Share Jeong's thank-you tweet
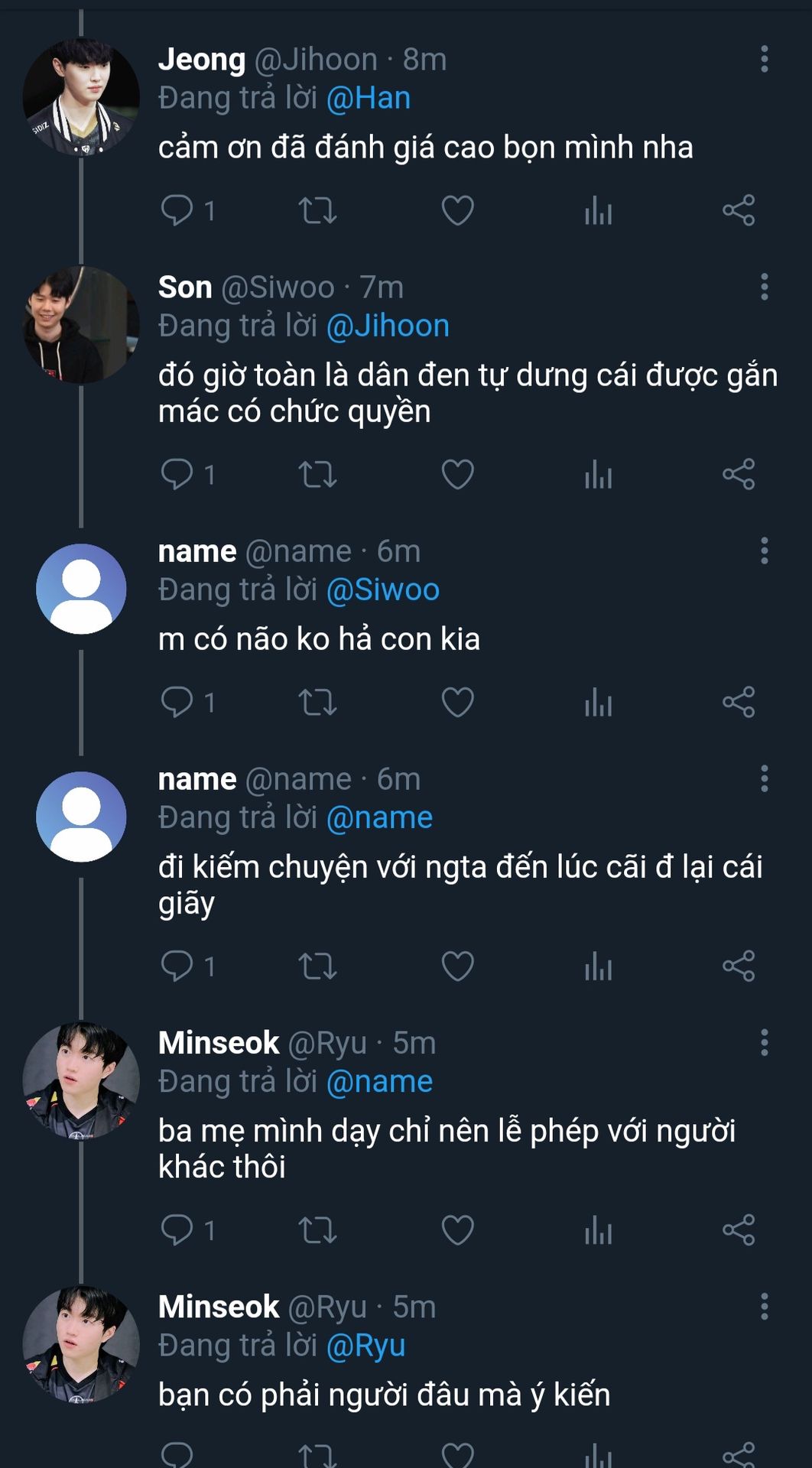The image size is (812, 1468). pos(739,210)
